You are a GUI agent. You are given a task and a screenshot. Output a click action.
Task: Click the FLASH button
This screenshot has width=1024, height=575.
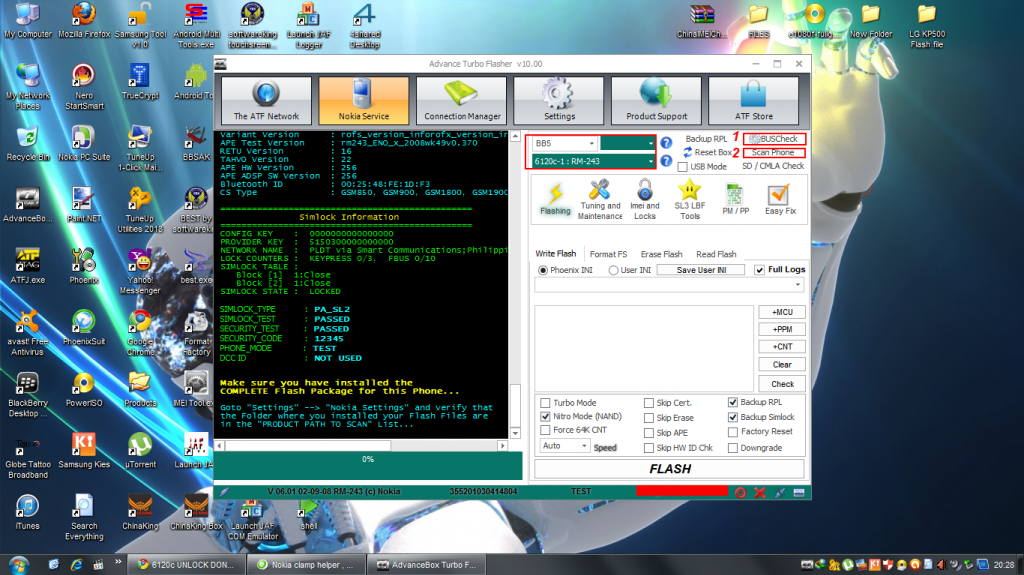click(669, 469)
